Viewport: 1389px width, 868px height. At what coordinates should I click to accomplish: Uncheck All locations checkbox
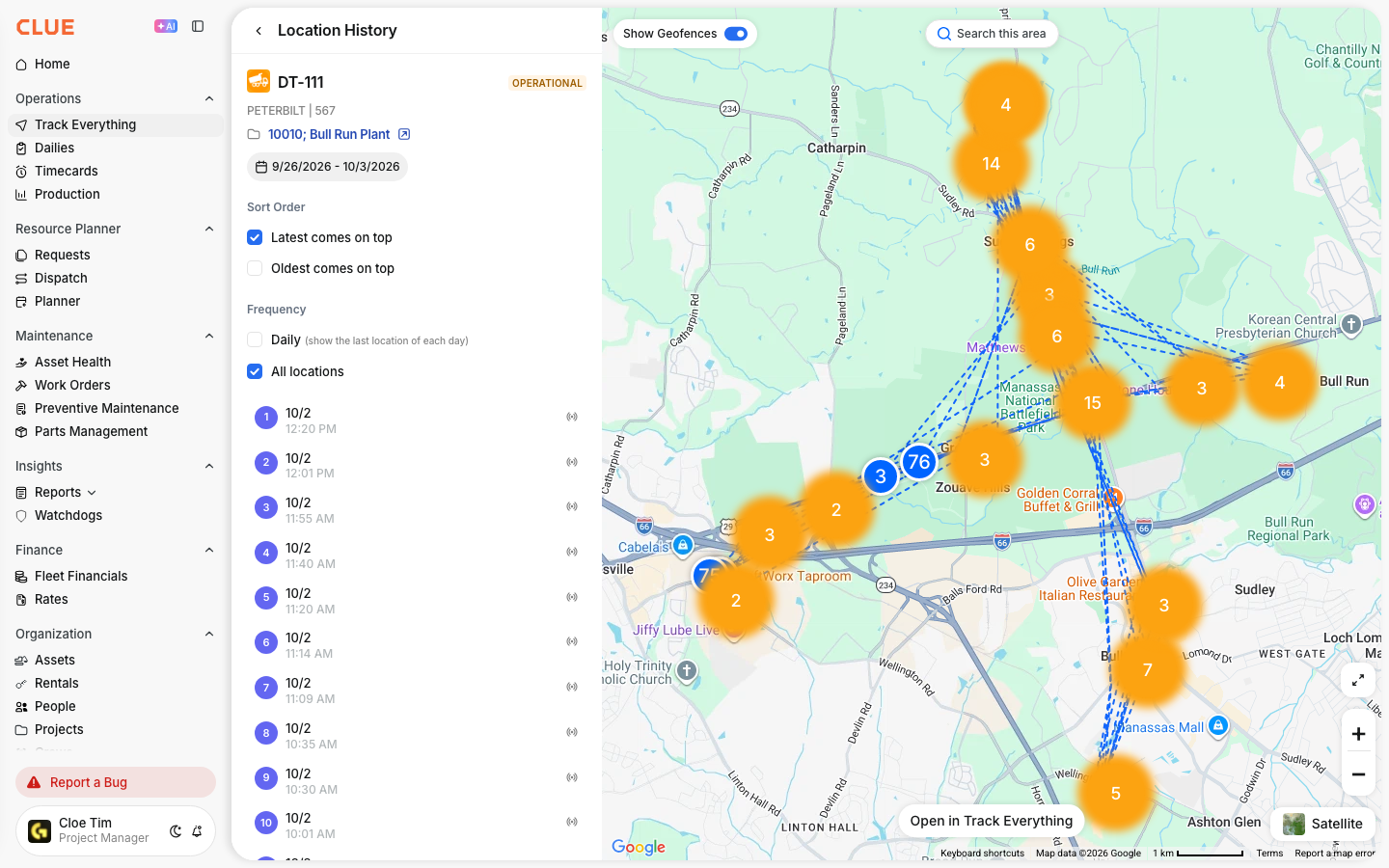pos(255,371)
